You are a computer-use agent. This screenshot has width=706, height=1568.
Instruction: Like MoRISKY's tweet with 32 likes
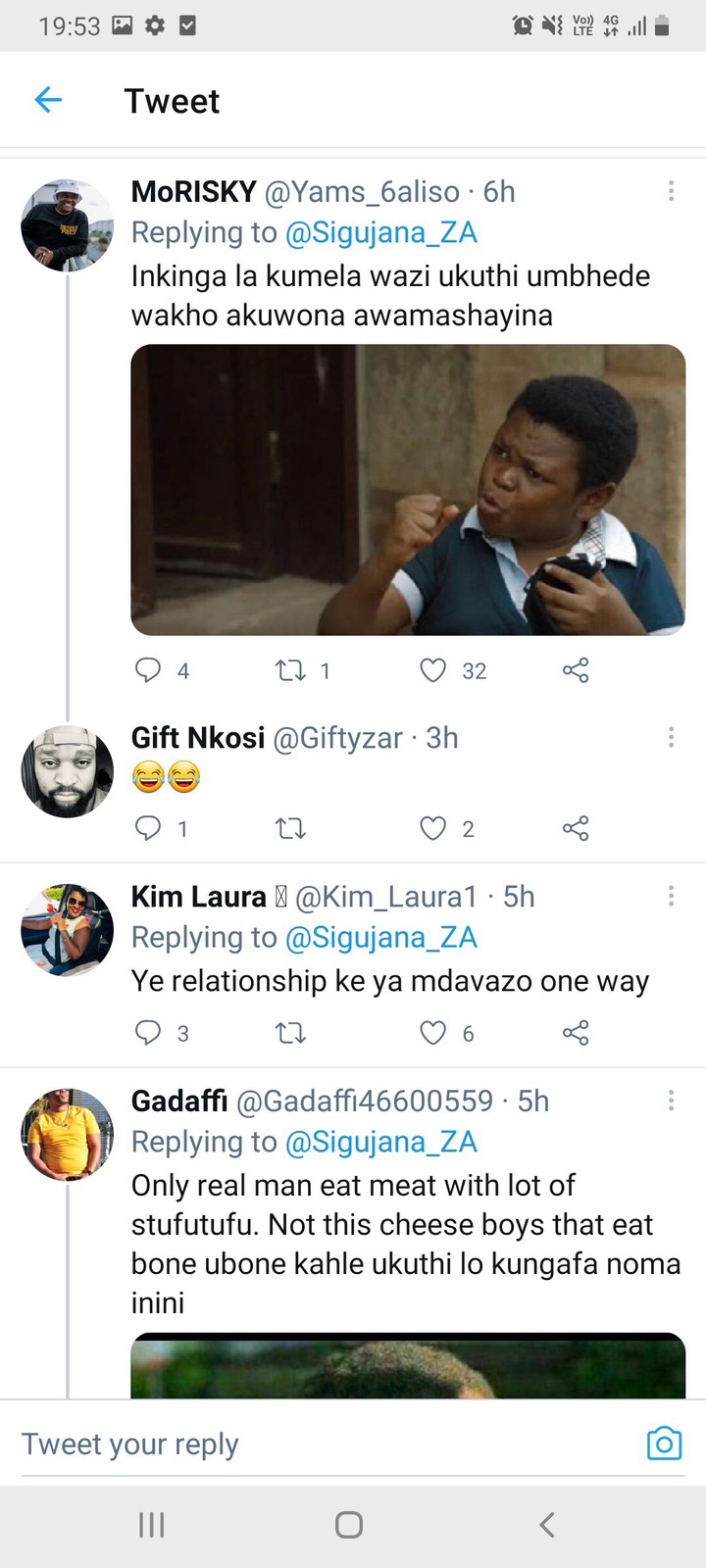pos(432,670)
